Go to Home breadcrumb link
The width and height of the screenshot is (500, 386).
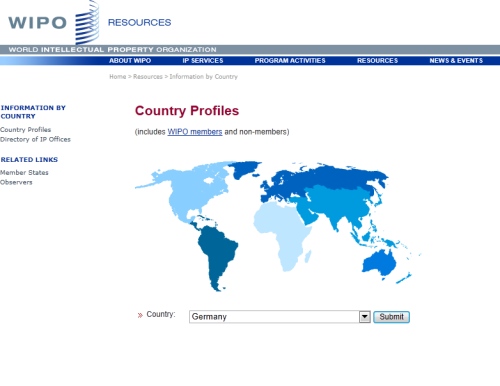[x=118, y=77]
